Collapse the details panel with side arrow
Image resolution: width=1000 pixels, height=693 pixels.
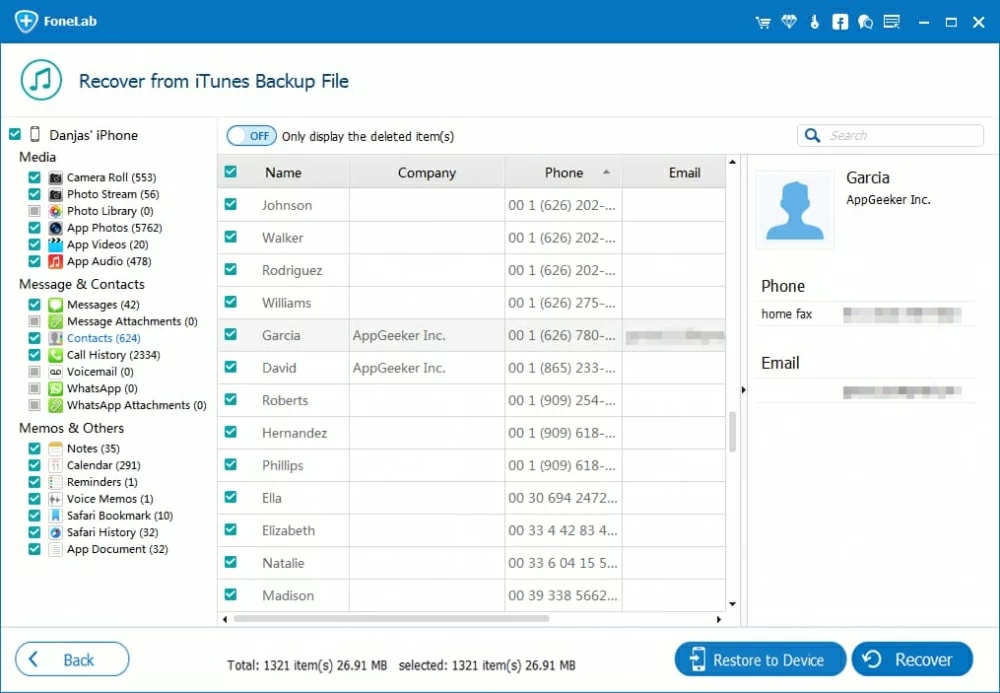click(x=742, y=389)
